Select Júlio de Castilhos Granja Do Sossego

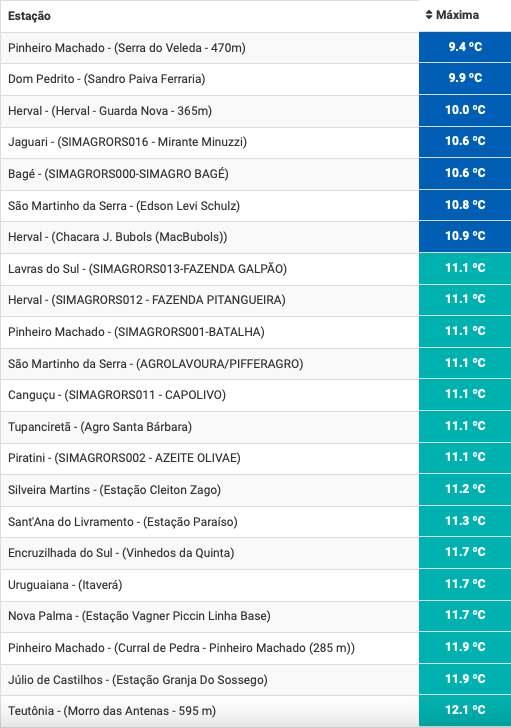(x=138, y=680)
